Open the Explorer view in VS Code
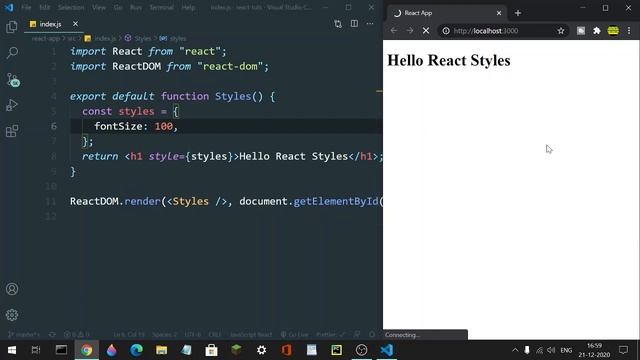This screenshot has height=360, width=640. coord(12,27)
